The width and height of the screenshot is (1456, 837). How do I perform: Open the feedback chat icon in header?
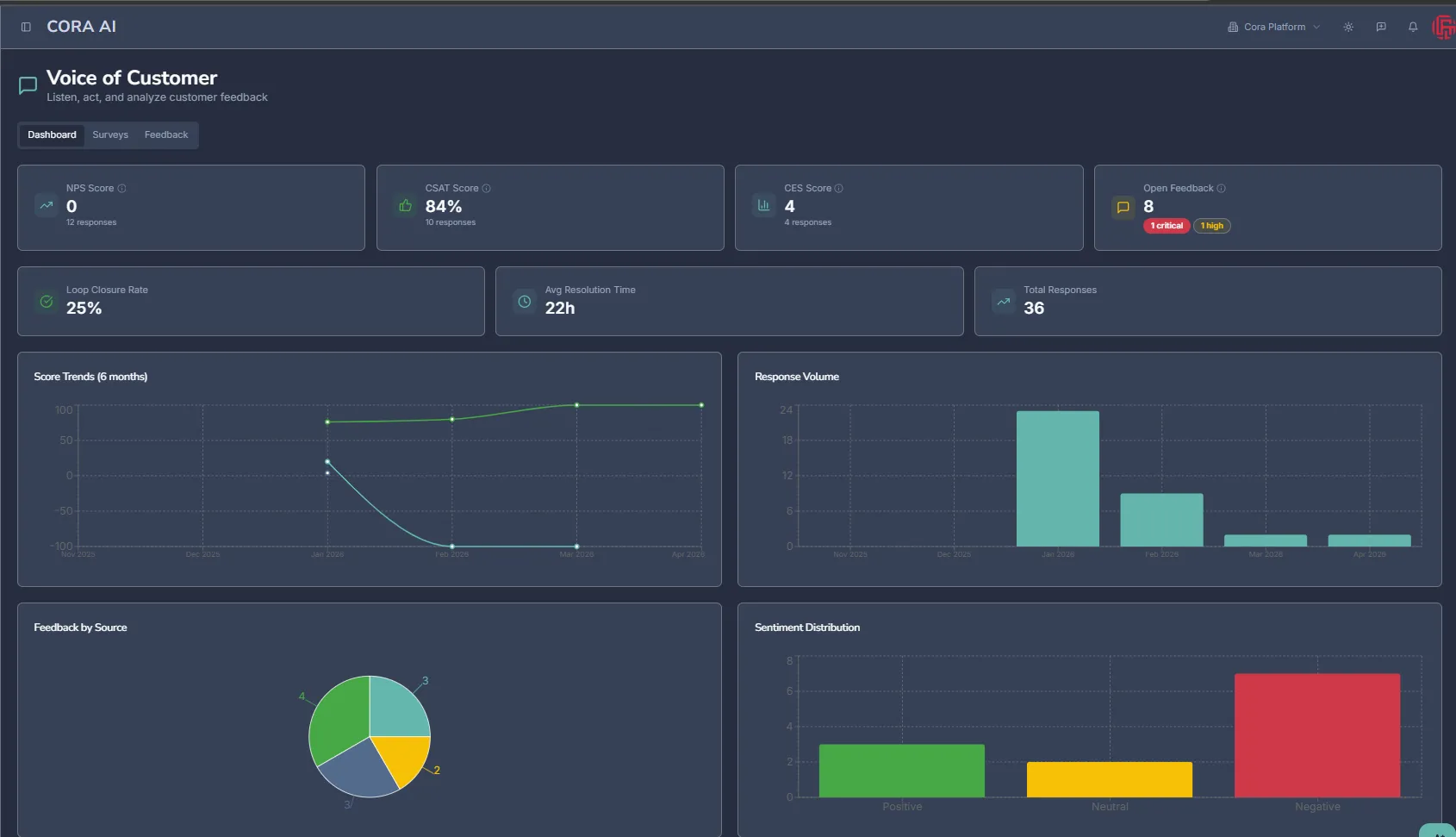(1381, 27)
